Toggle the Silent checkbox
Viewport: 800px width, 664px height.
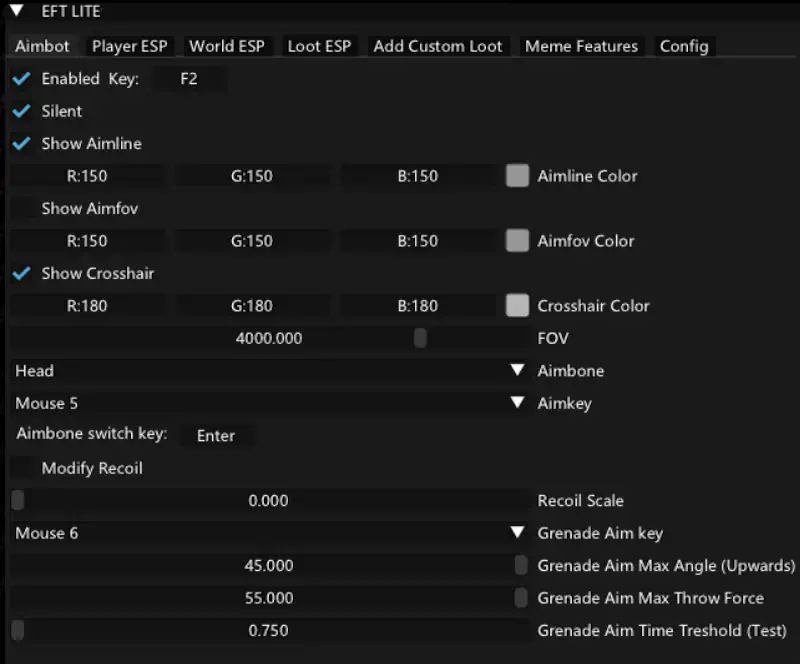tap(21, 111)
